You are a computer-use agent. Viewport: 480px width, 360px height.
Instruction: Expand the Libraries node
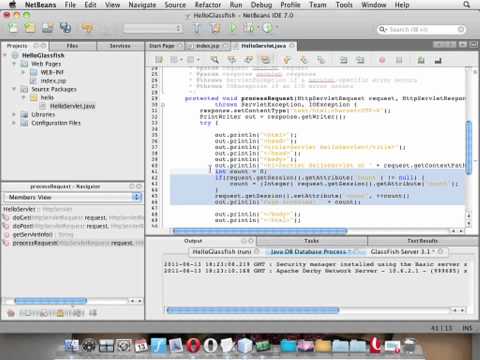14,114
